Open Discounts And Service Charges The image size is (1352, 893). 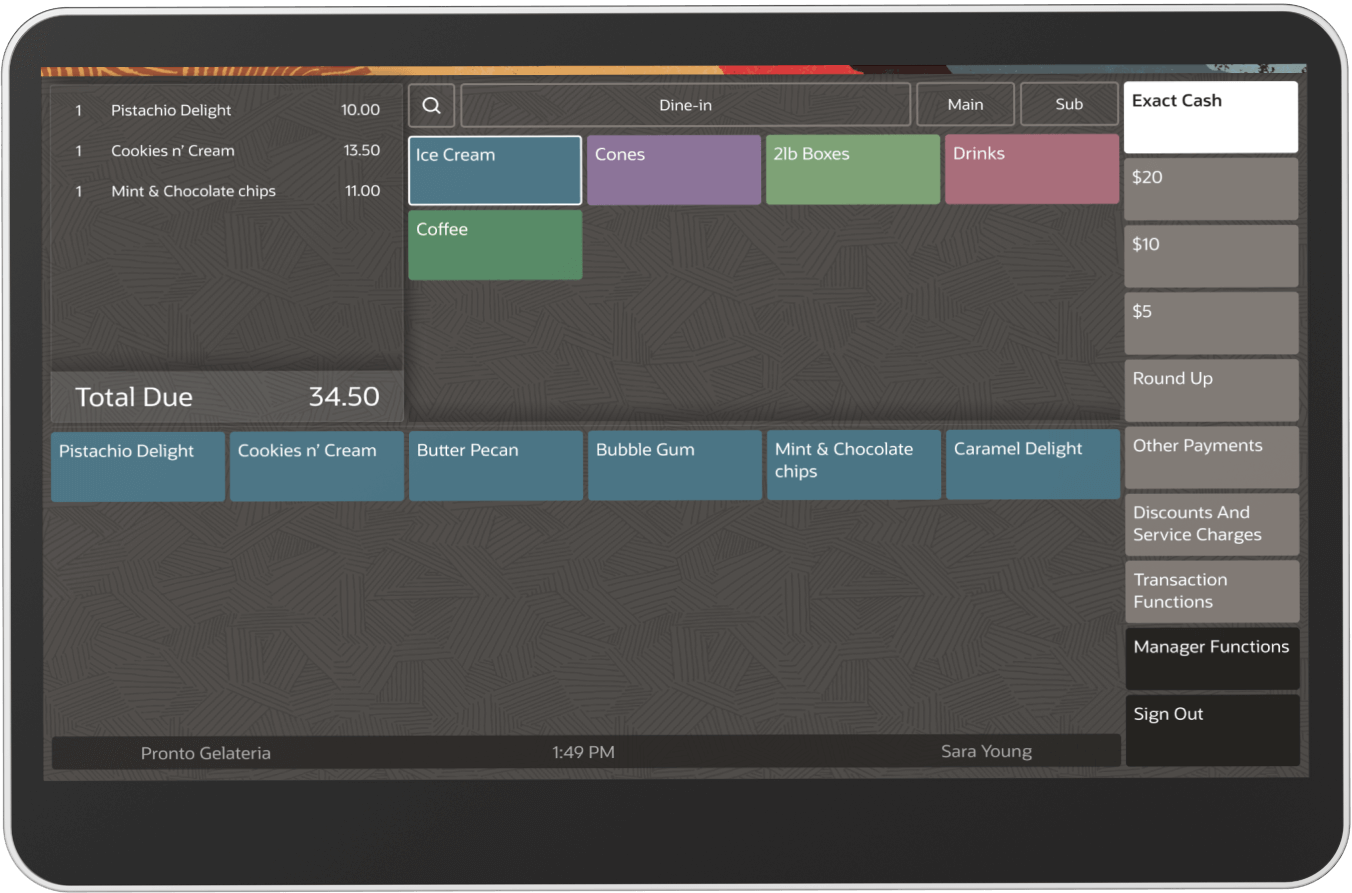1211,524
